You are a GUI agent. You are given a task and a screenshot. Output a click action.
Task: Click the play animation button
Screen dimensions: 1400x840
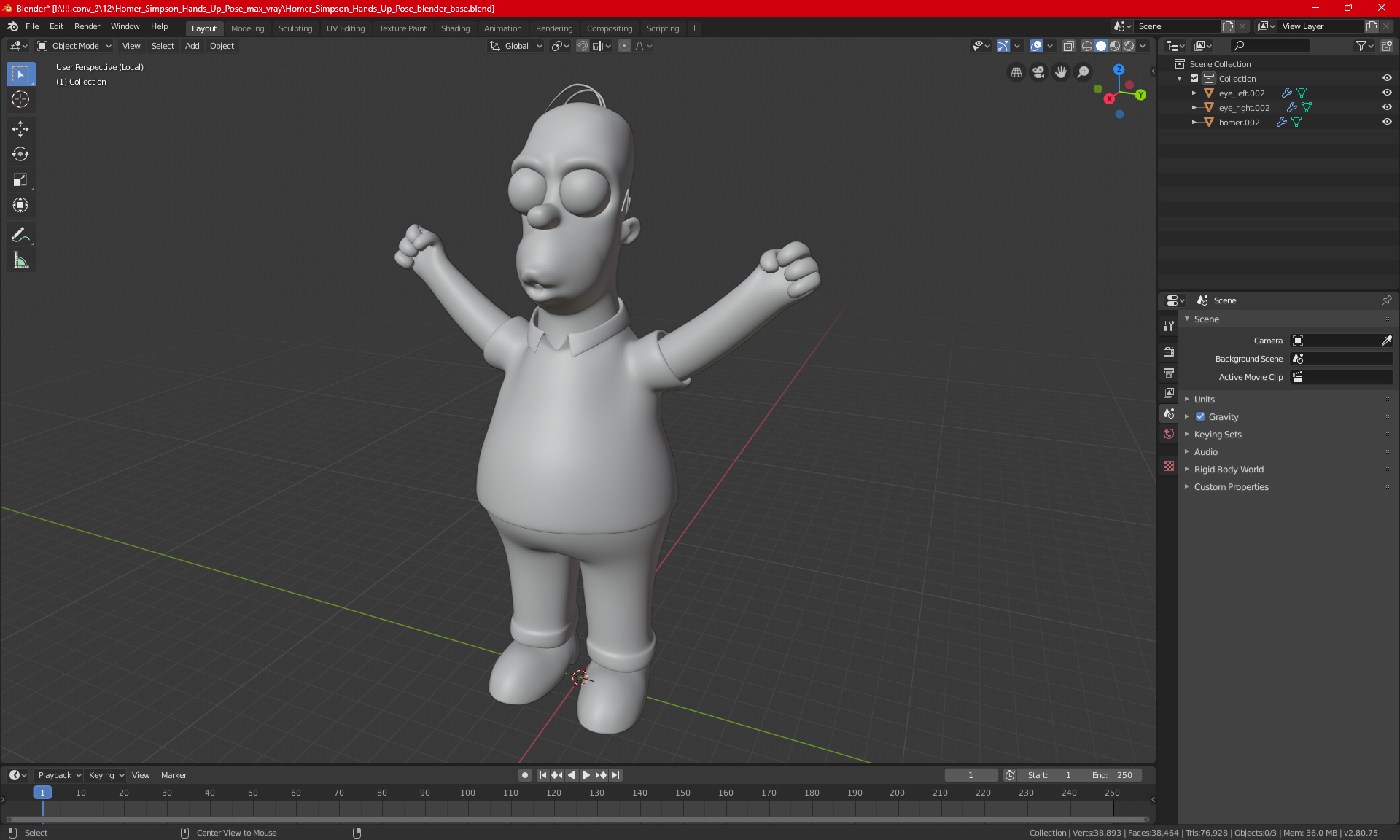click(586, 775)
